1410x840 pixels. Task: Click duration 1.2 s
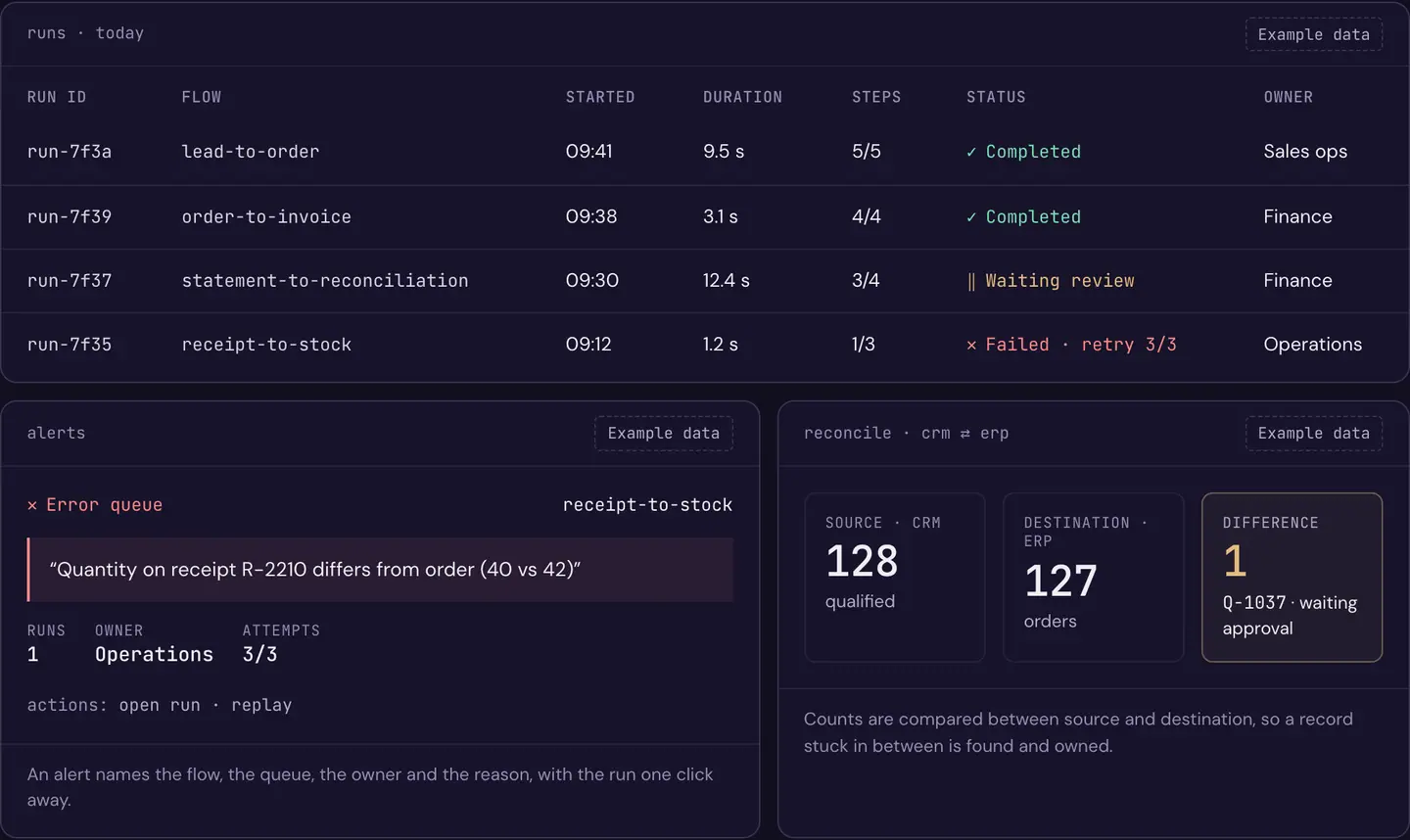point(721,345)
